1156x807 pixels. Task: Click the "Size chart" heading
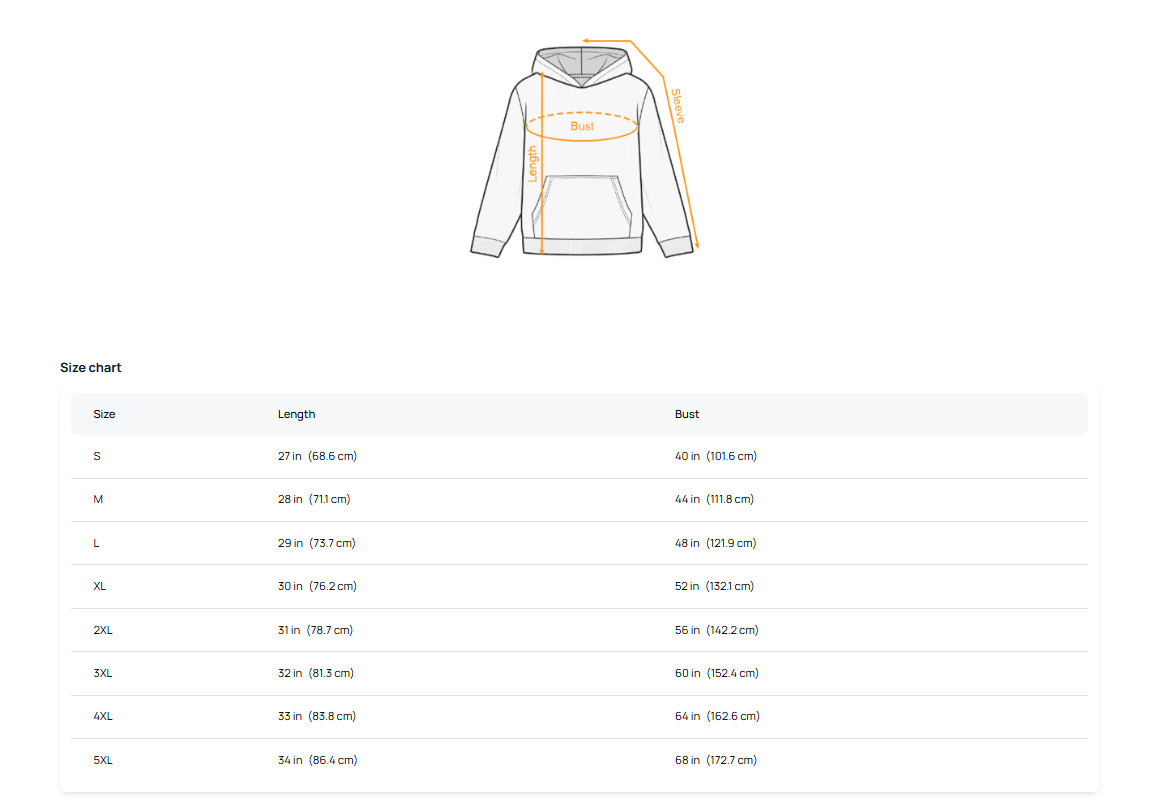(x=91, y=368)
